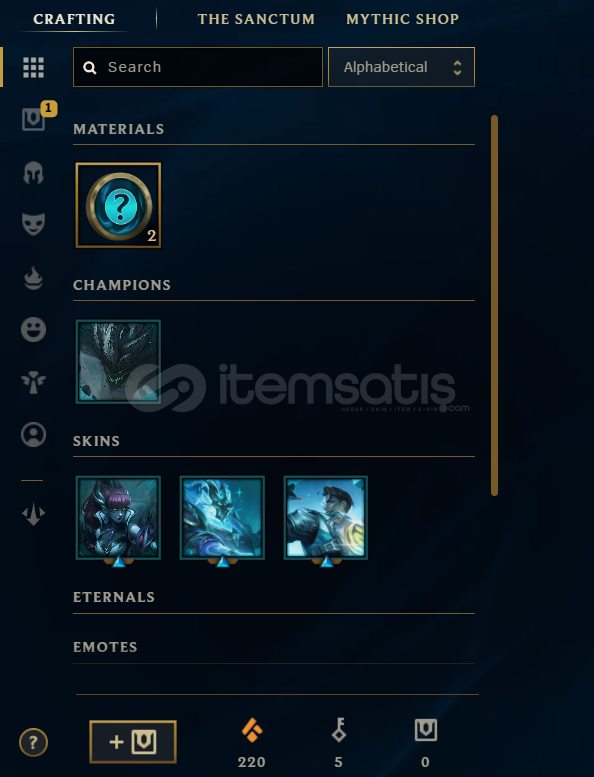594x777 pixels.
Task: Click the add chest plus button
Action: [133, 742]
